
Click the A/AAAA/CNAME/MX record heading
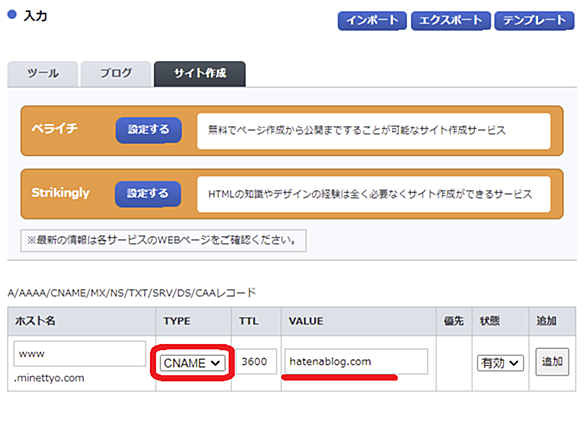tap(132, 293)
